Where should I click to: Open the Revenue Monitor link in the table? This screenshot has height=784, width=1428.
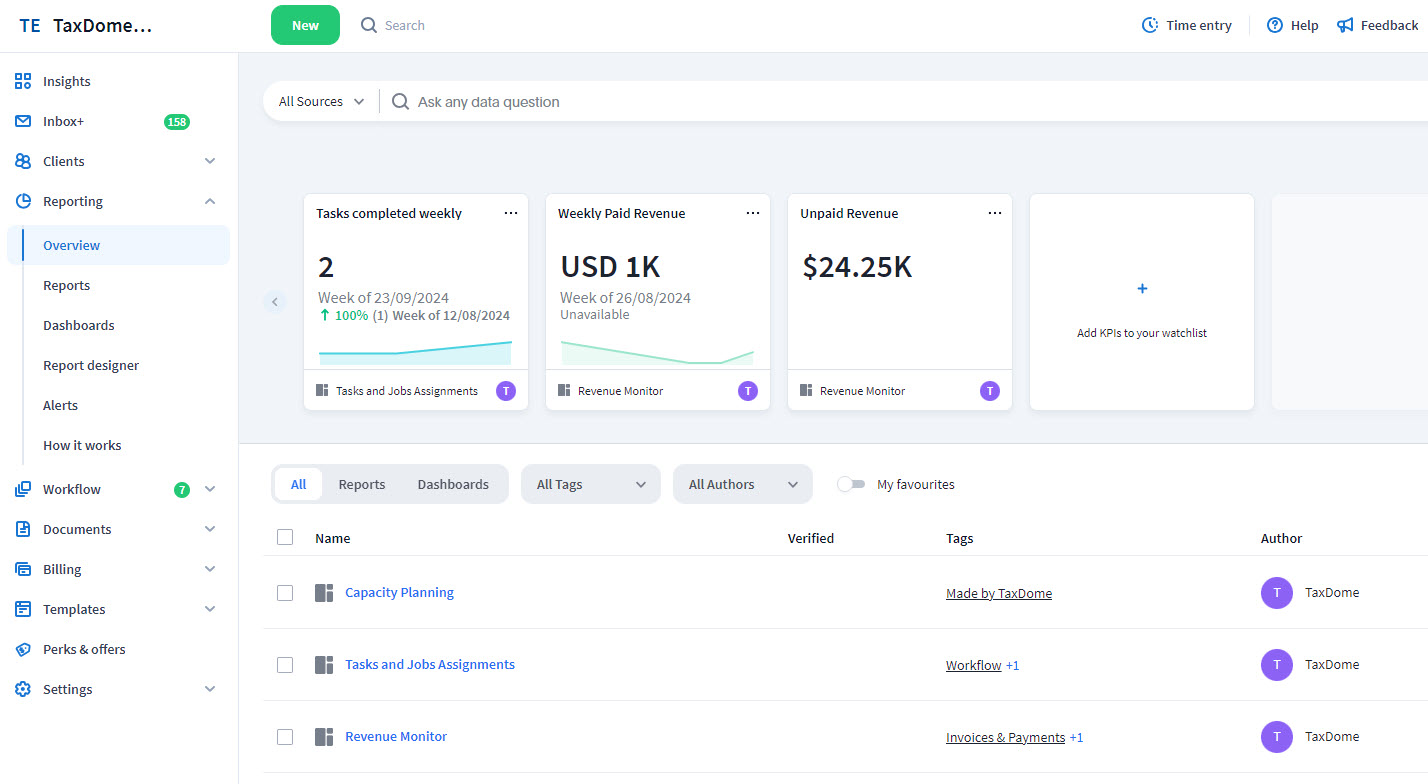pyautogui.click(x=396, y=736)
